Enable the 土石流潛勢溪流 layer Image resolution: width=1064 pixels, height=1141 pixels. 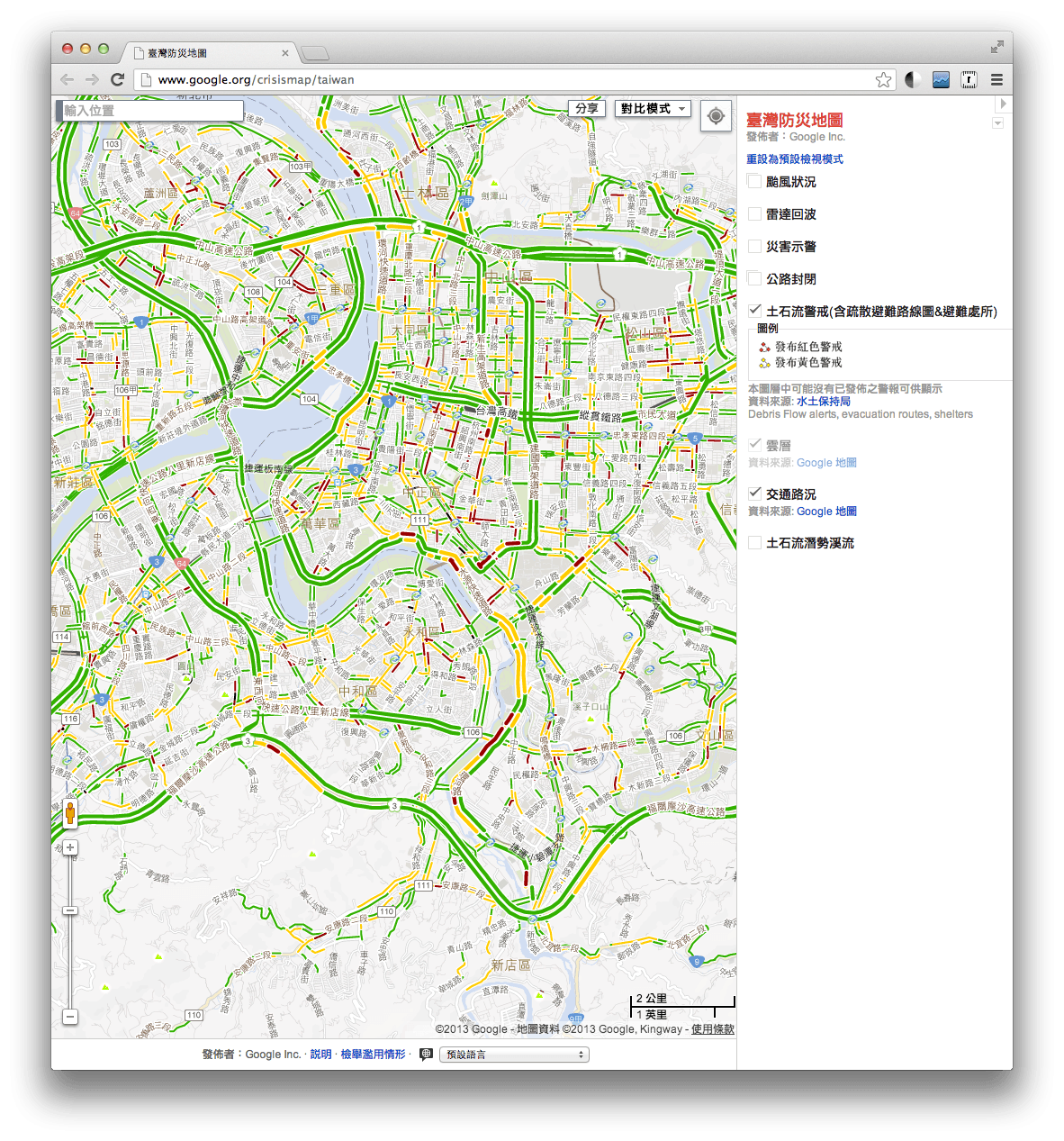[x=754, y=542]
